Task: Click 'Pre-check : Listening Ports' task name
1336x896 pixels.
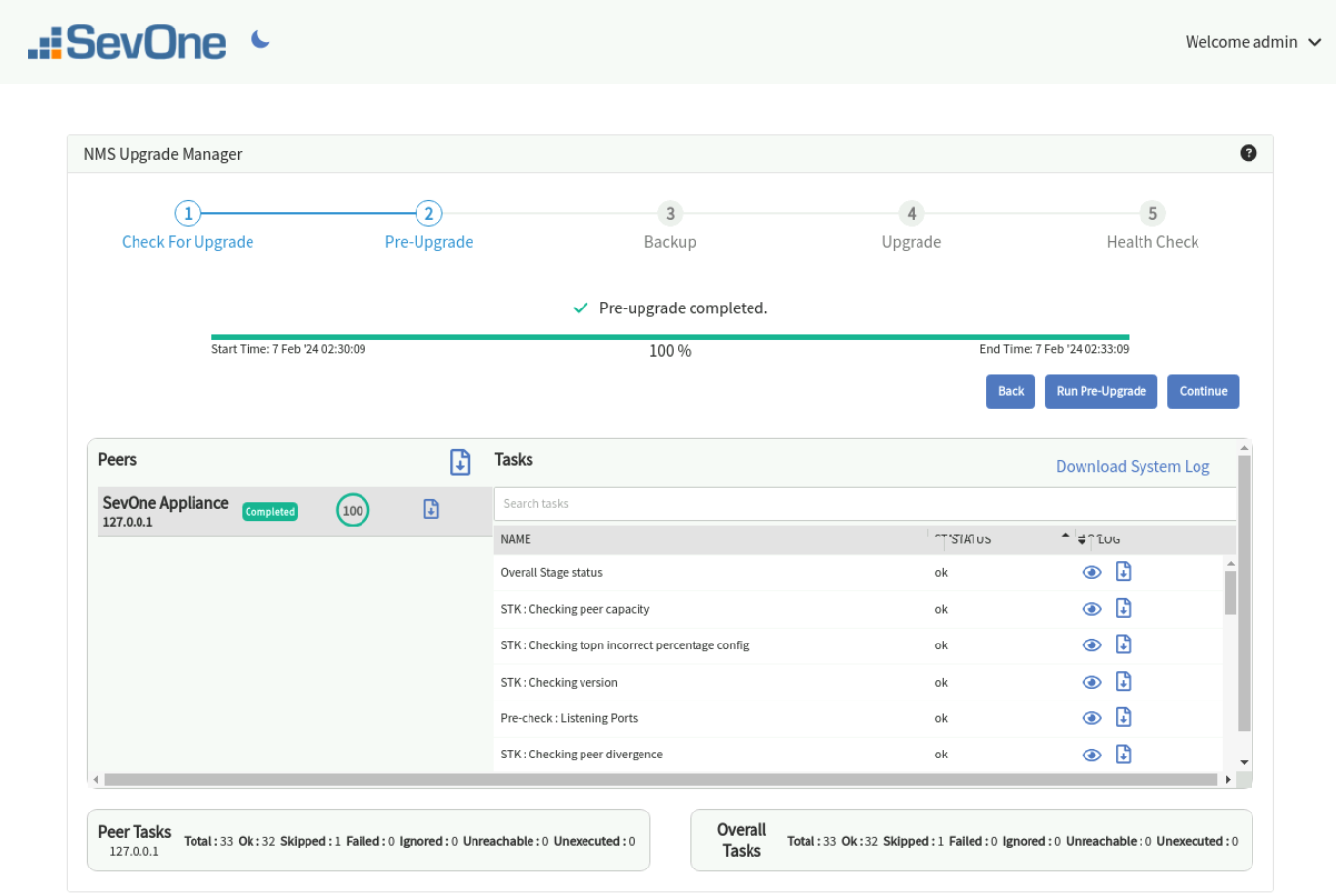Action: click(x=569, y=718)
